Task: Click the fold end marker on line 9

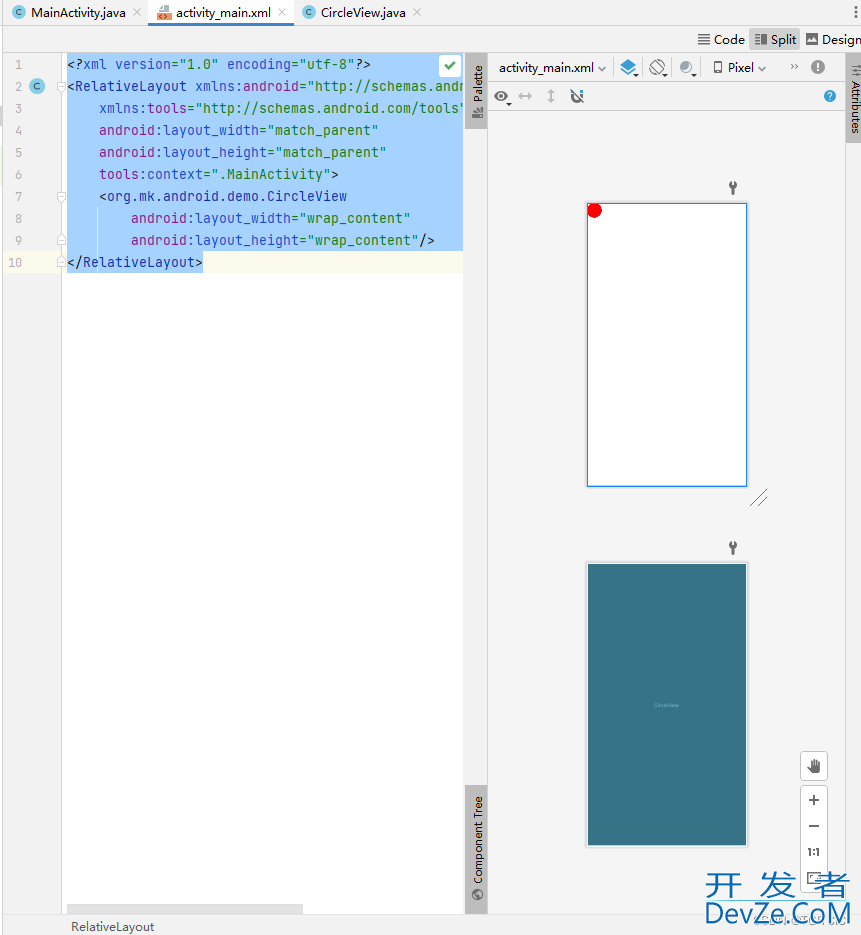Action: click(x=61, y=240)
